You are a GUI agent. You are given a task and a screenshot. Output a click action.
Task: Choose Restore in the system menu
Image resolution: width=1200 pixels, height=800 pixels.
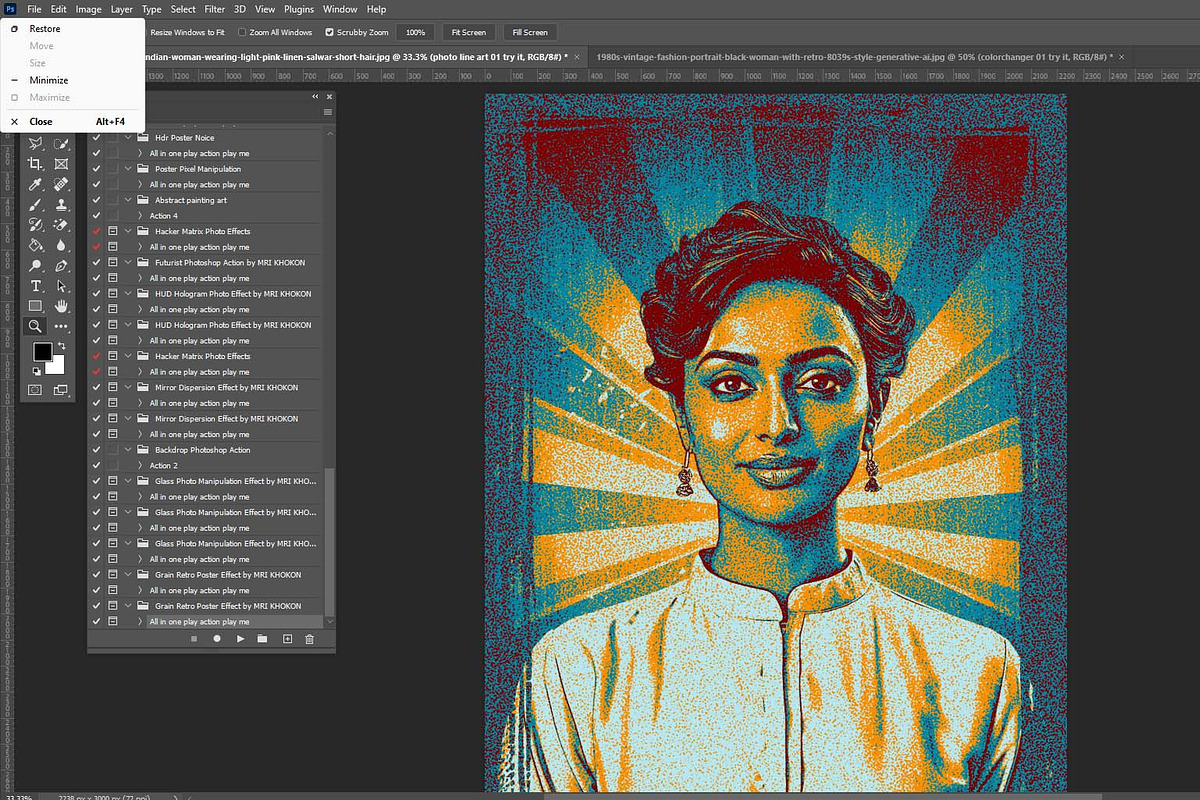pos(45,29)
